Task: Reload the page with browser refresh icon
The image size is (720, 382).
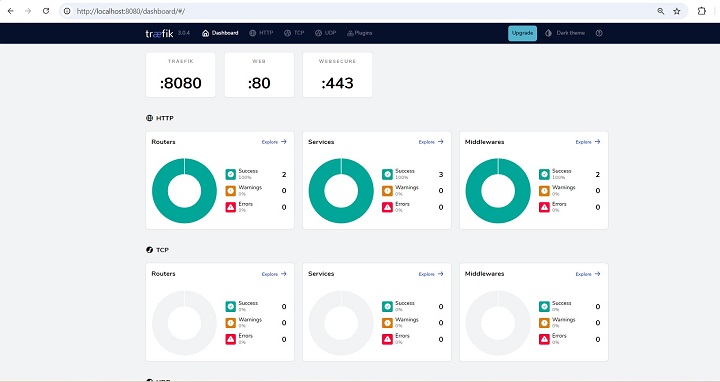Action: (46, 11)
